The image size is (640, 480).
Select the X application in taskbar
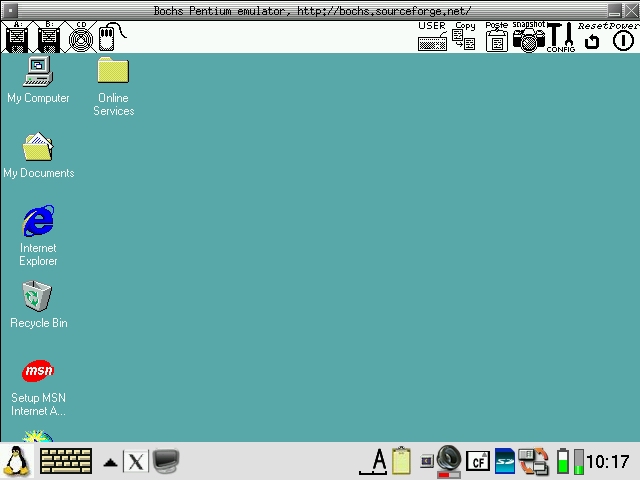click(136, 461)
